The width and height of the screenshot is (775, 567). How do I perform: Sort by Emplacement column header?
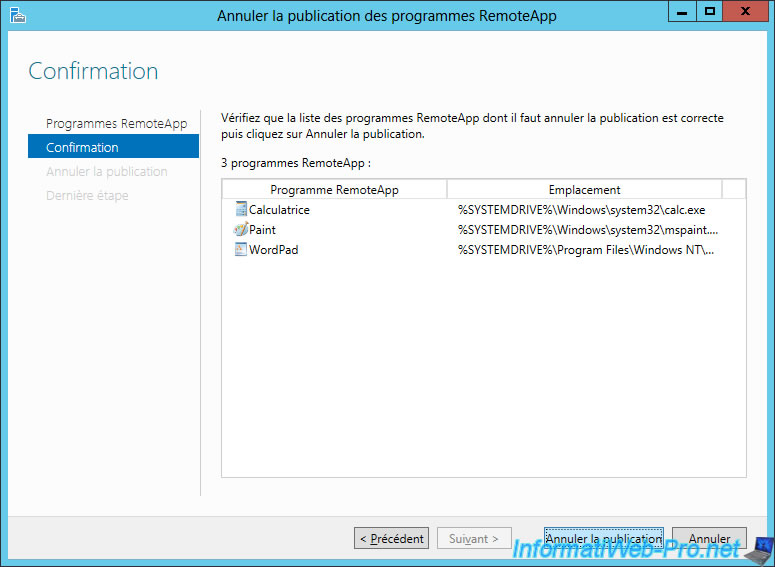(x=584, y=189)
